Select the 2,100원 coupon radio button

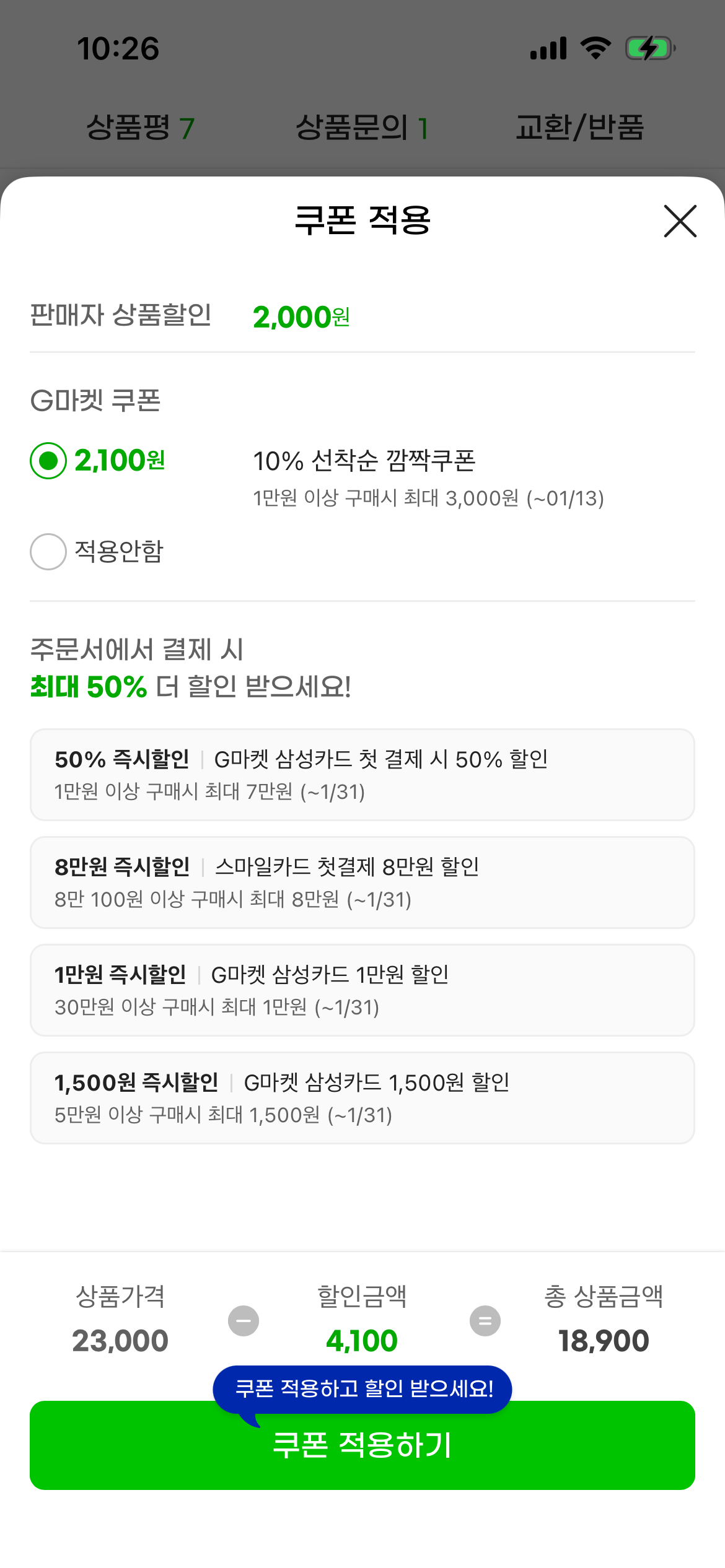coord(48,461)
